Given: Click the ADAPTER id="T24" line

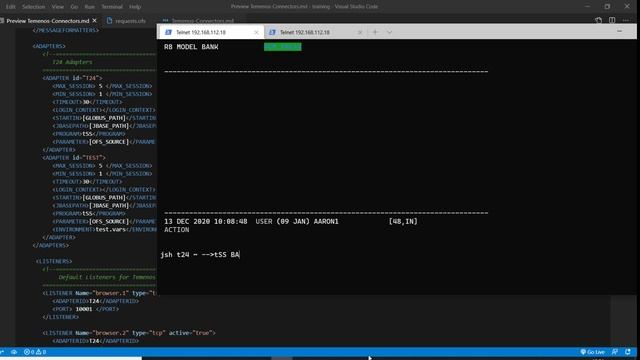Looking at the screenshot, I should [x=73, y=78].
